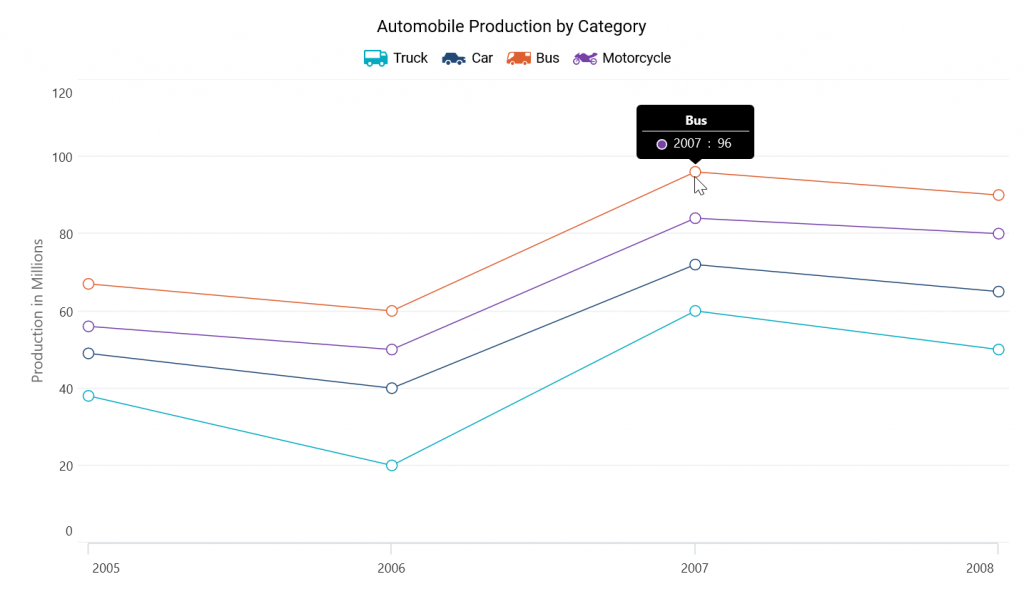The width and height of the screenshot is (1024, 594).
Task: Toggle the Bus series legend text
Action: click(x=547, y=58)
